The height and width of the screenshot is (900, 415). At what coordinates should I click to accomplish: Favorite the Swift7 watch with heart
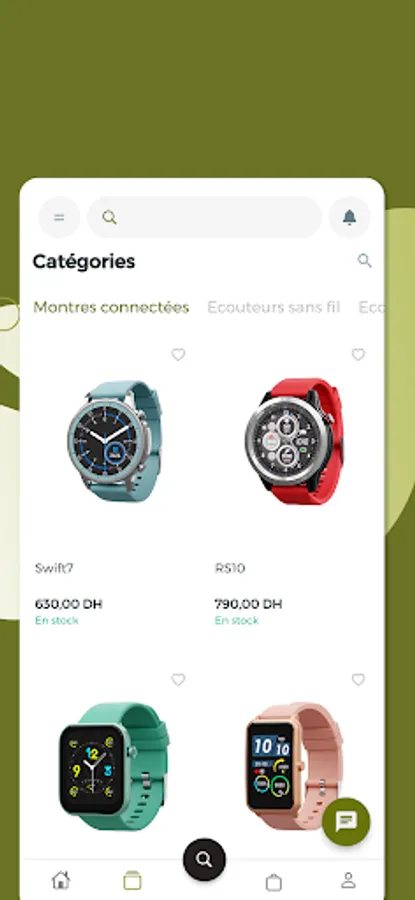tap(179, 355)
